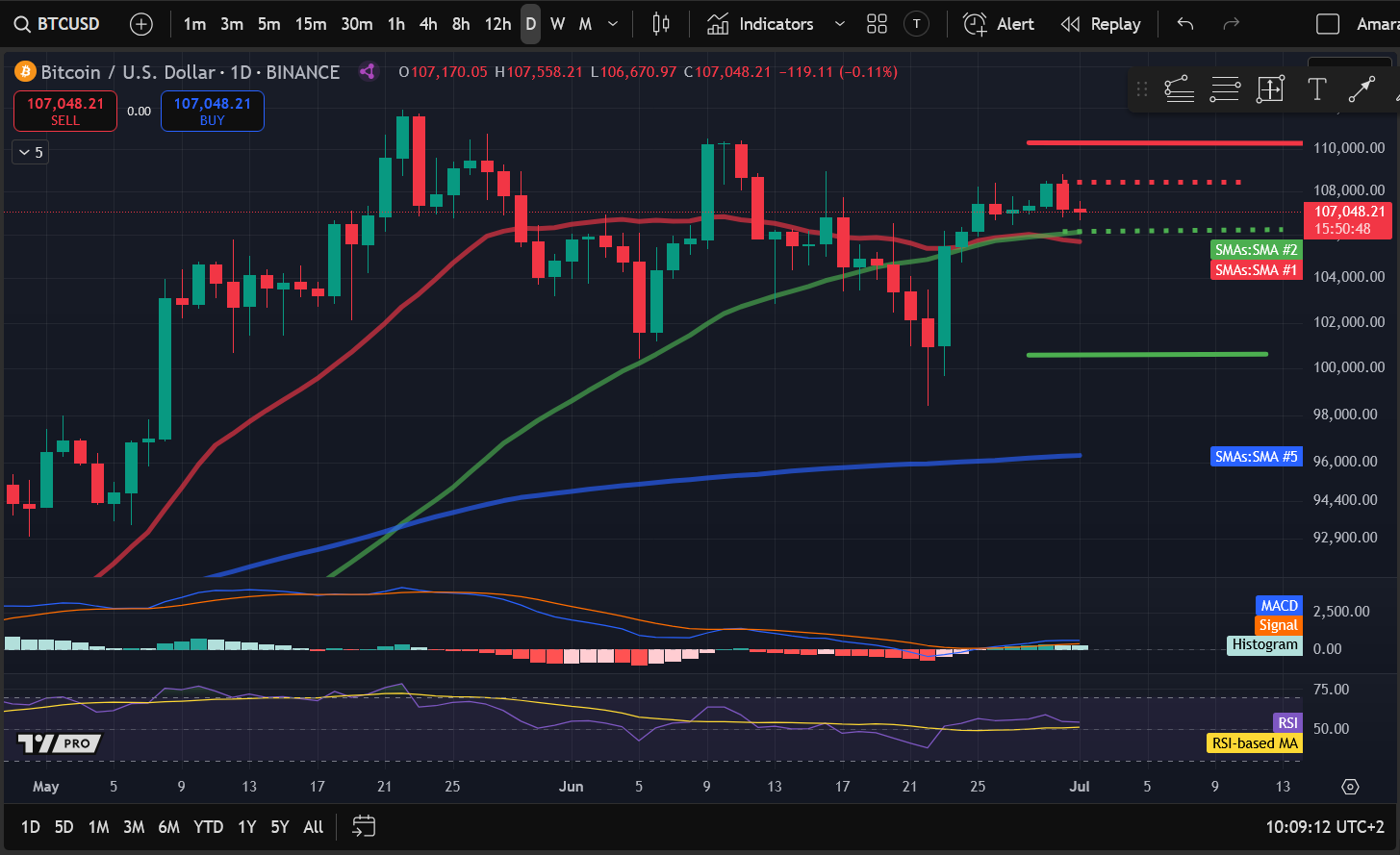1400x855 pixels.
Task: Click the SMAs:SMA #1 price label
Action: click(x=1257, y=270)
